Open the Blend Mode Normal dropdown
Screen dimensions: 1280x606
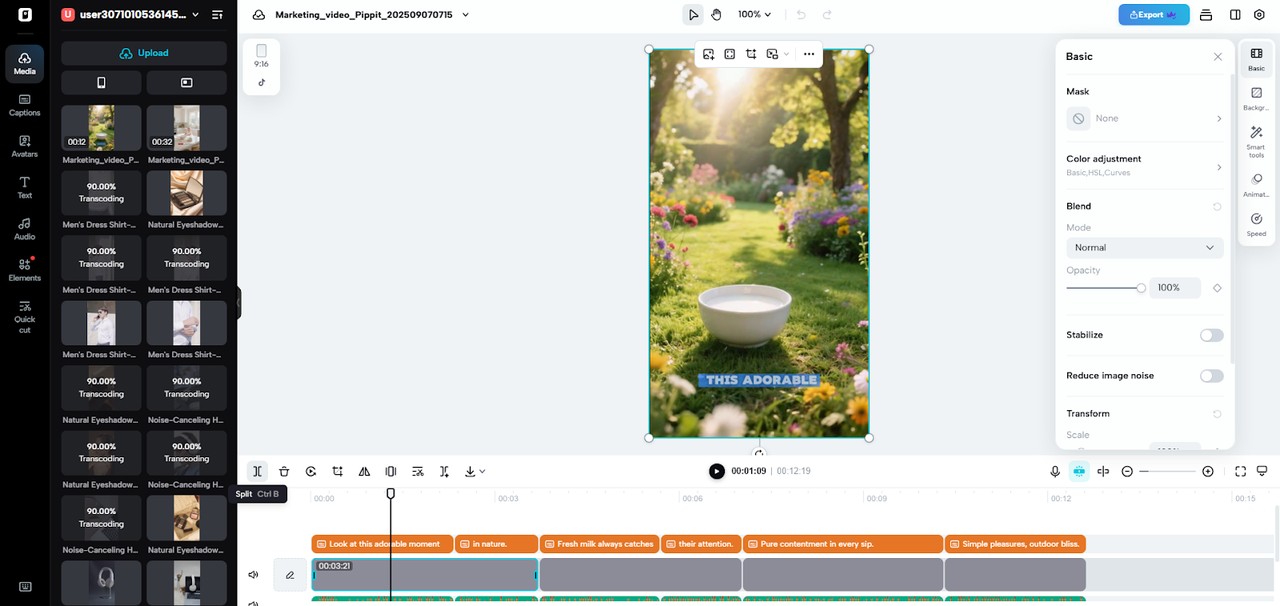1144,247
